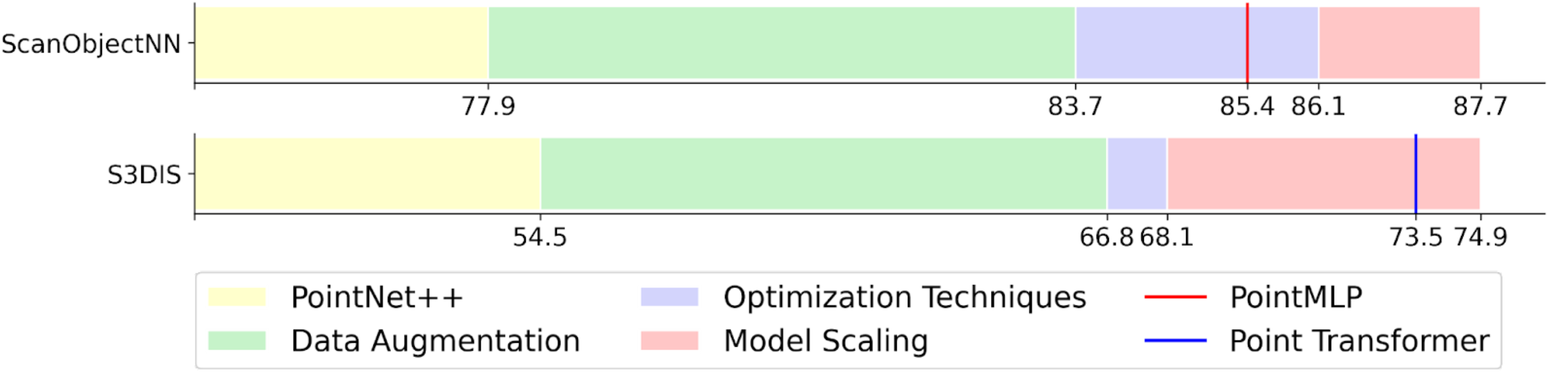
Task: Select the S3DIS row label
Action: (144, 175)
